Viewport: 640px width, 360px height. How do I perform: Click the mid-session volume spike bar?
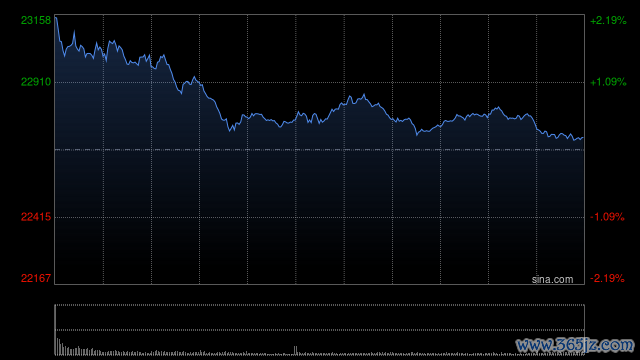point(296,351)
